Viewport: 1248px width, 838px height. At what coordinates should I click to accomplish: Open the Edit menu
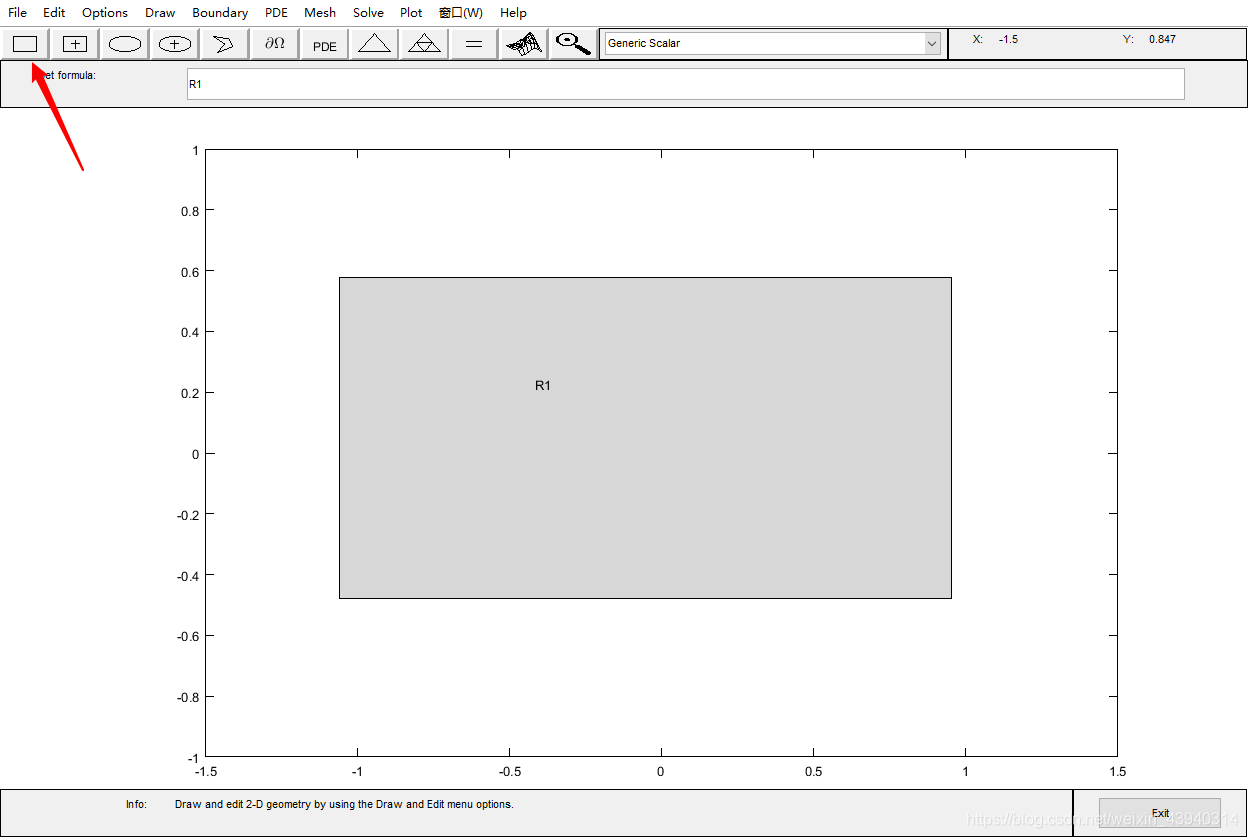(x=54, y=13)
